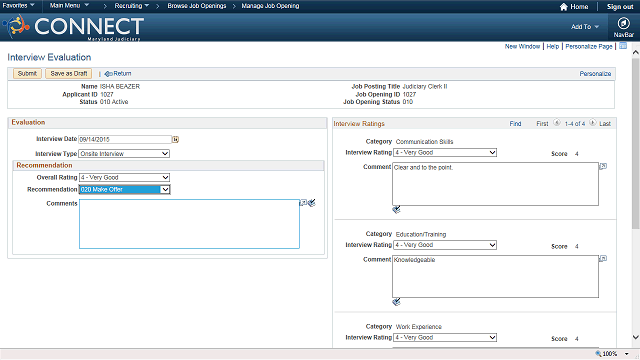Click the Return link
Viewport: 640px width, 360px height.
[x=118, y=73]
